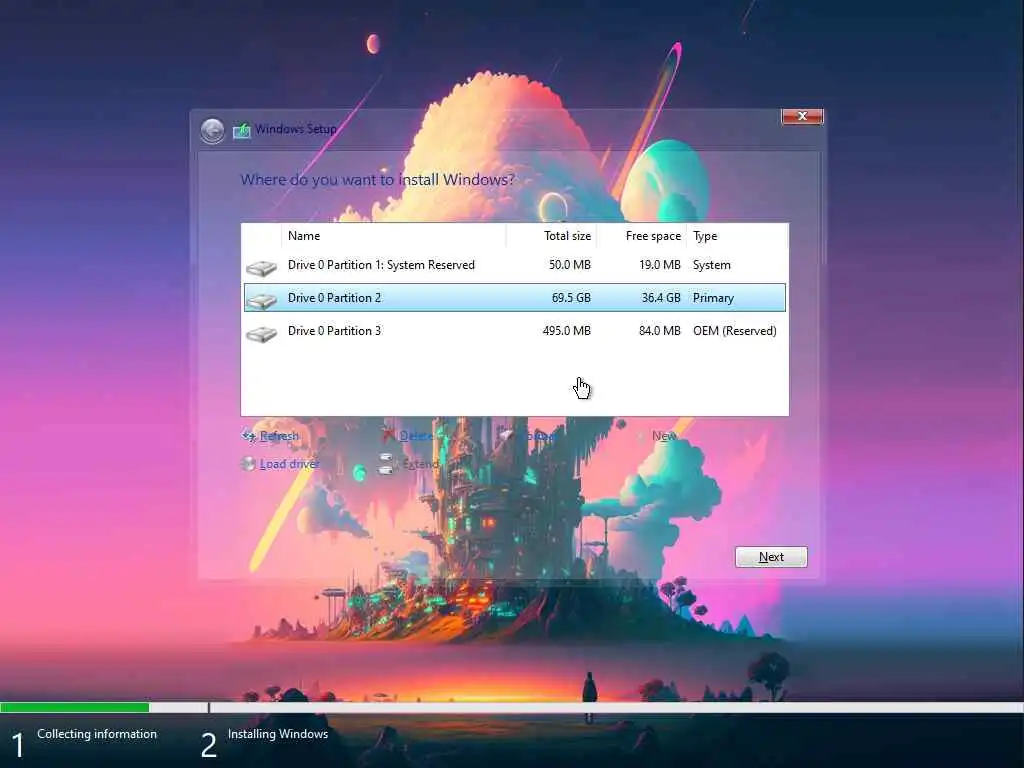
Task: Click the 69.5 GB total size cell
Action: (x=571, y=298)
